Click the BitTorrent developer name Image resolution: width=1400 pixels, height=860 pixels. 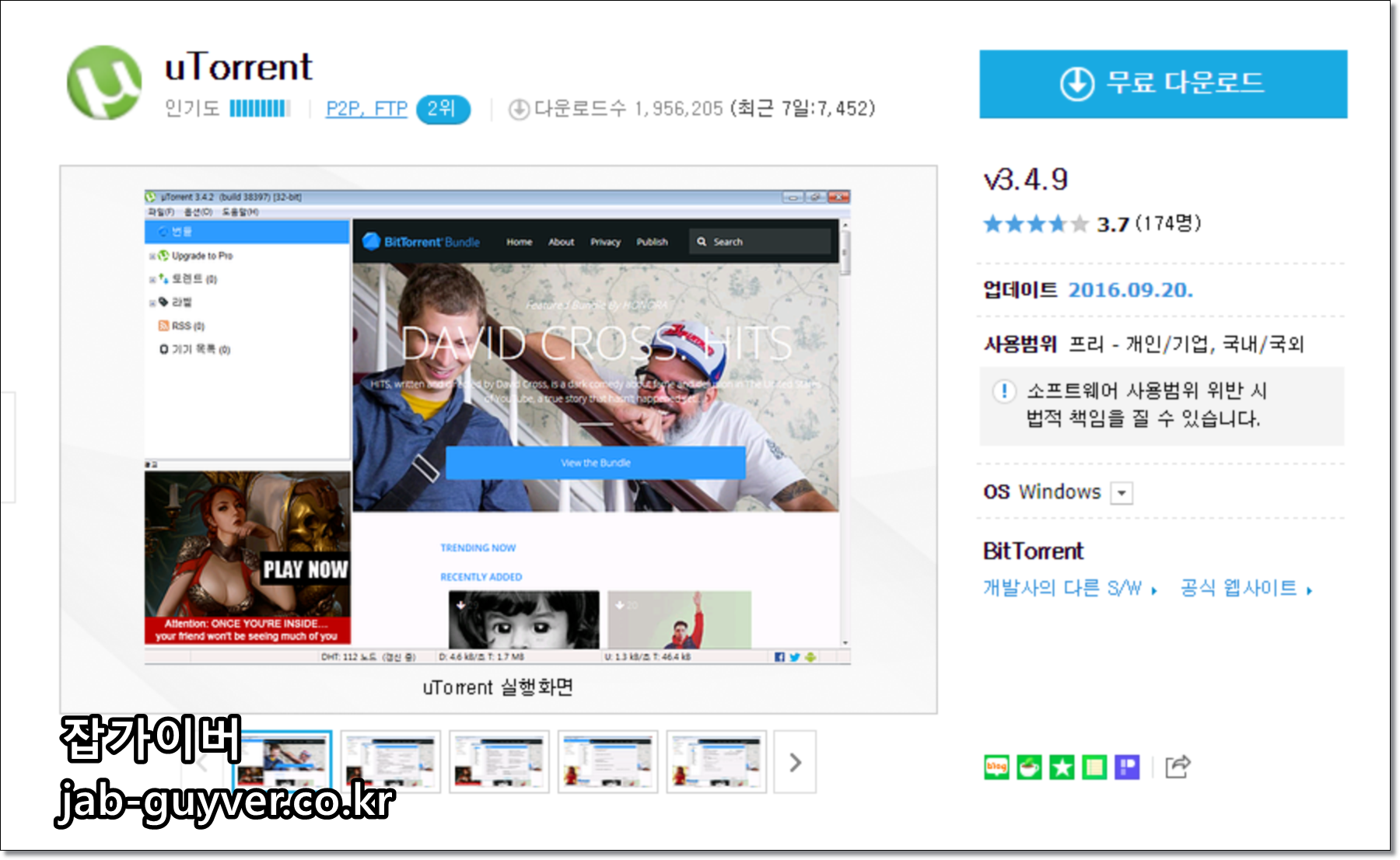[1033, 551]
